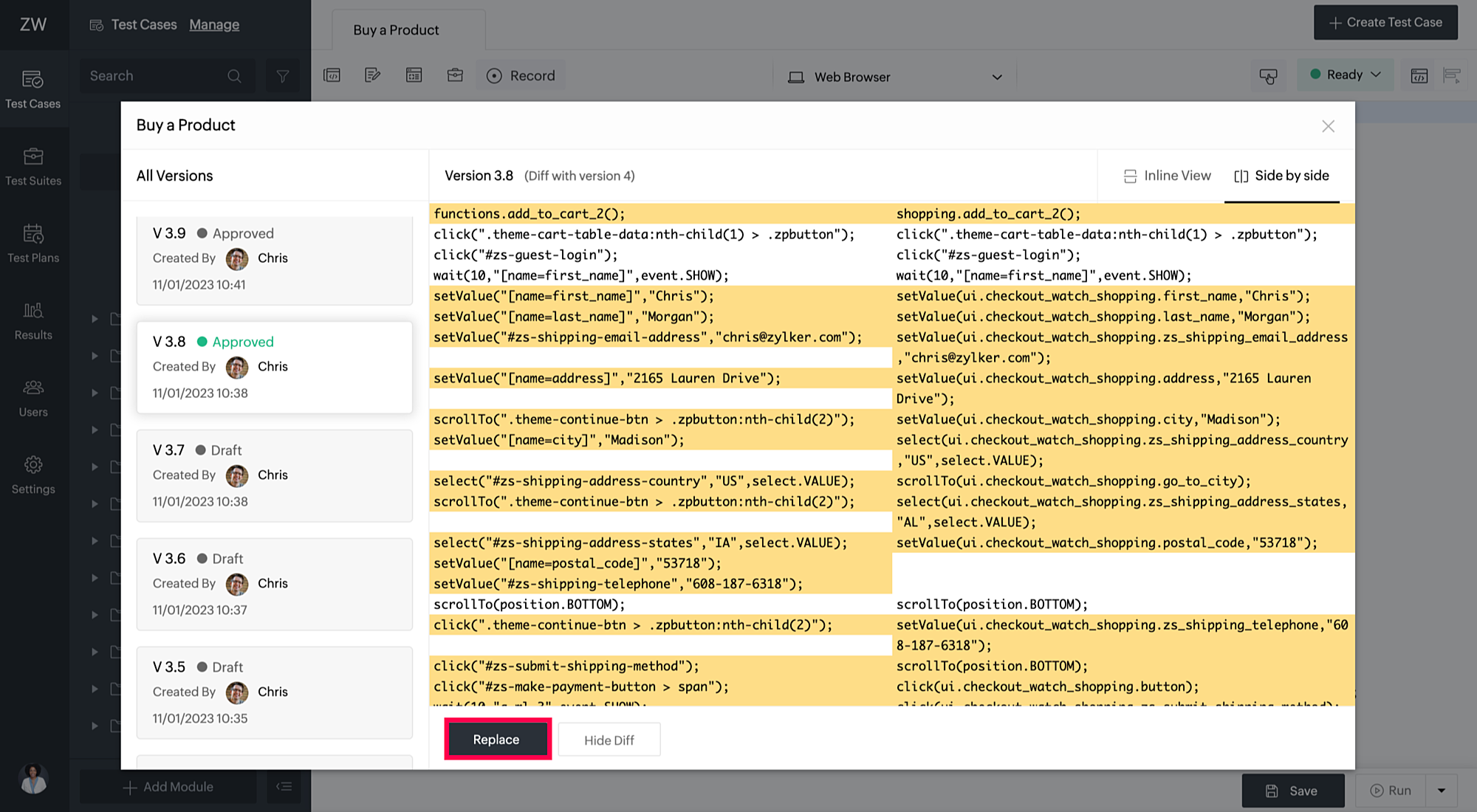Open the Run options dropdown arrow
Image resolution: width=1477 pixels, height=812 pixels.
[1441, 791]
